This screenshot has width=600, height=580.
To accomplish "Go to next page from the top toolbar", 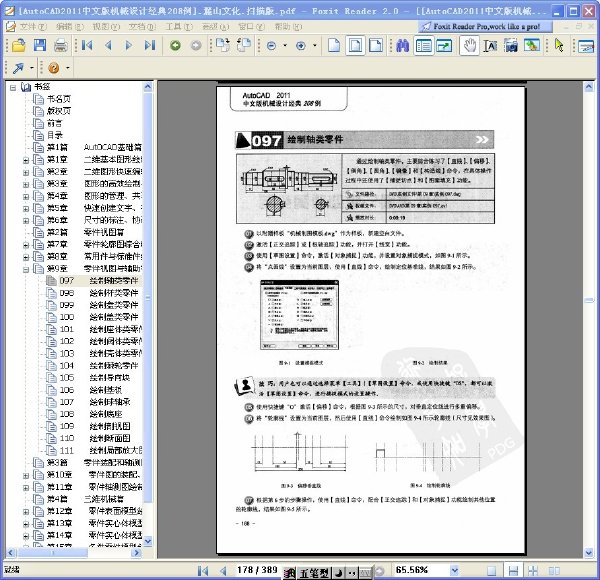I will tap(129, 46).
